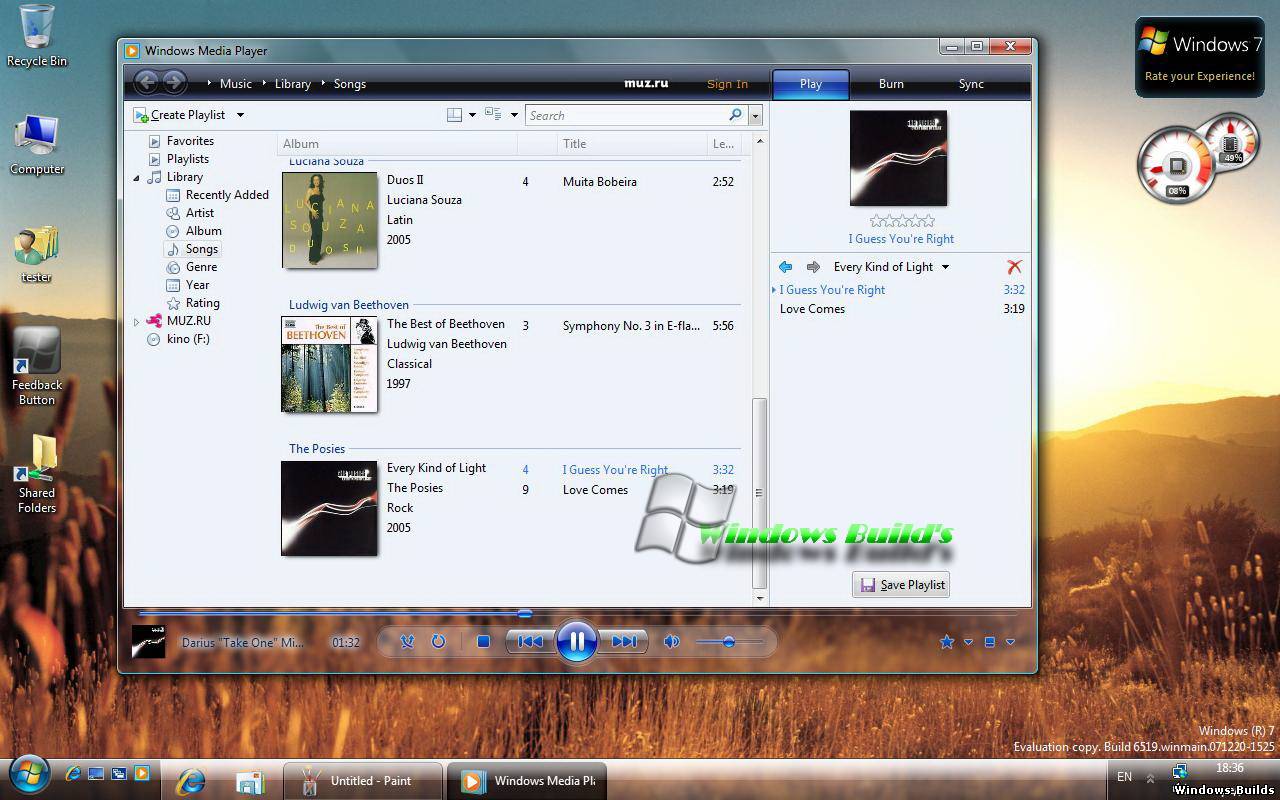Open the Every Kind of Light dropdown
The width and height of the screenshot is (1280, 800).
[x=944, y=267]
